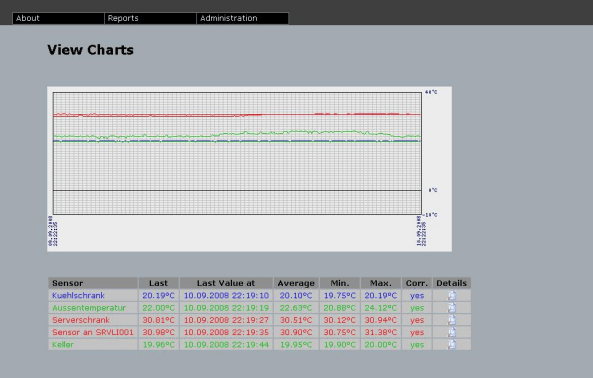593x378 pixels.
Task: Select the Keller sensor link
Action: click(63, 344)
